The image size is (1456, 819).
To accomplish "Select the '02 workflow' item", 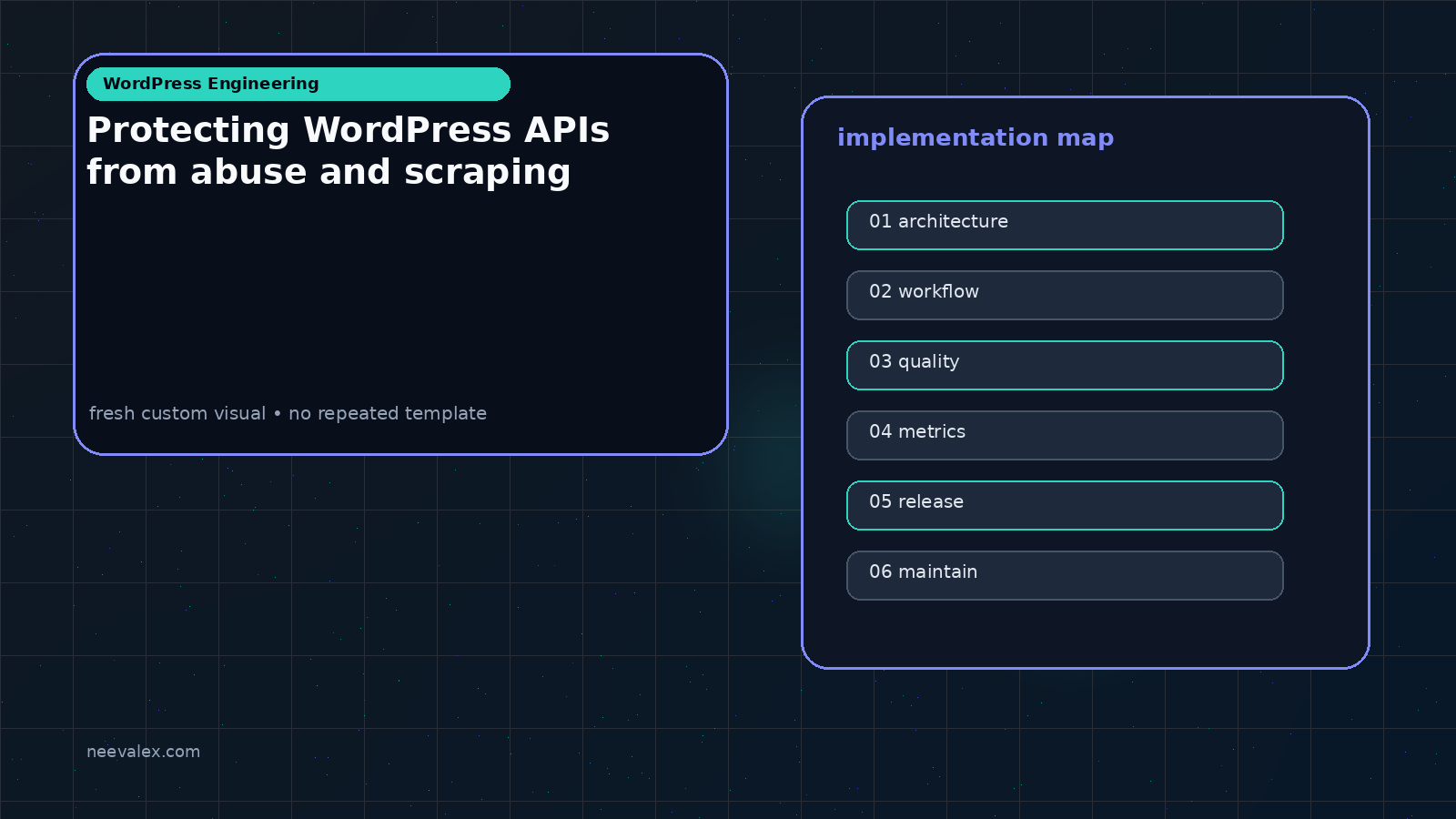I will (1065, 295).
